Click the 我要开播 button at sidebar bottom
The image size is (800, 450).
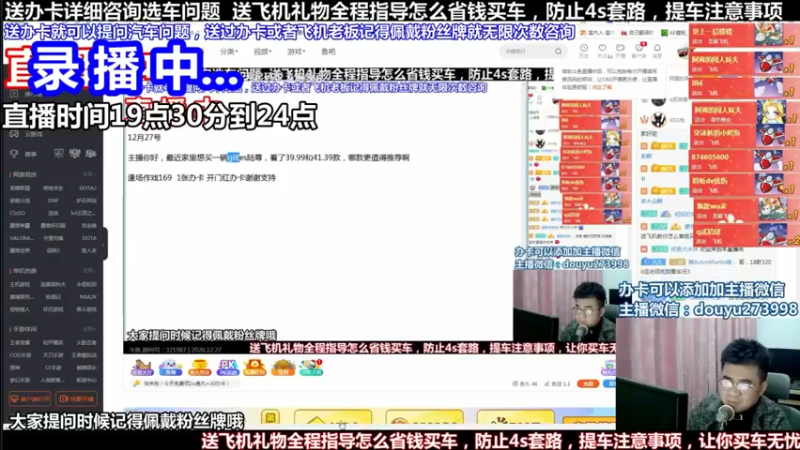pos(77,398)
